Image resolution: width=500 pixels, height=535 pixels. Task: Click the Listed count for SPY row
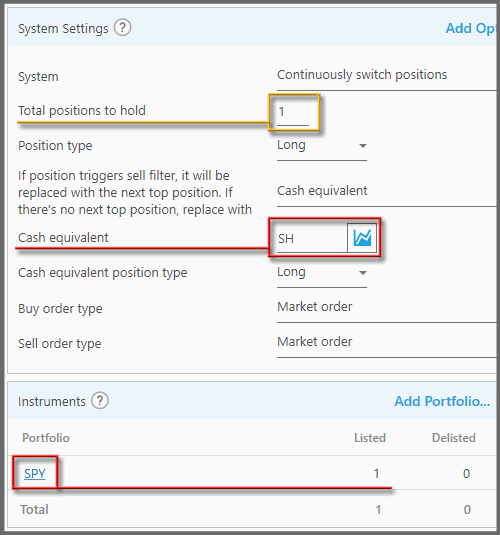point(376,474)
